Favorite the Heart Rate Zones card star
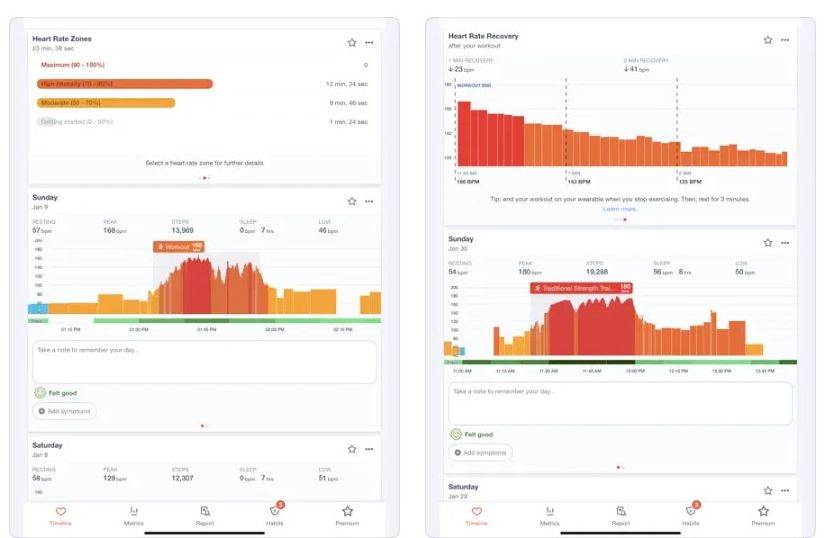Image resolution: width=835 pixels, height=538 pixels. [351, 43]
